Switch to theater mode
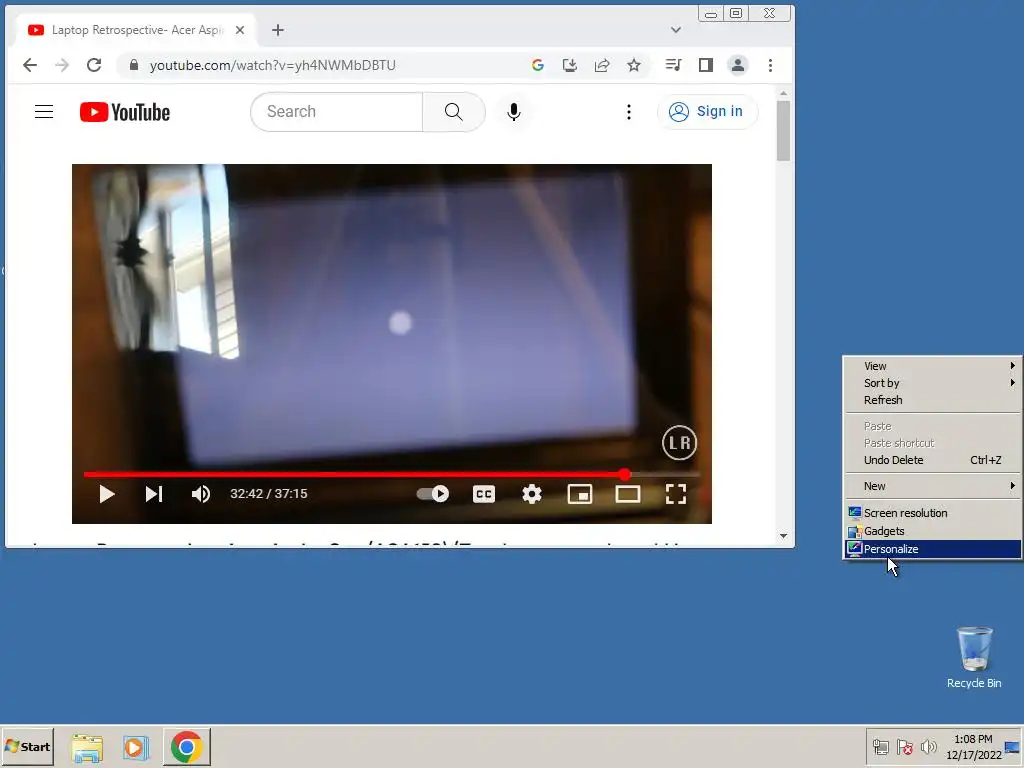The image size is (1024, 768). click(x=628, y=494)
